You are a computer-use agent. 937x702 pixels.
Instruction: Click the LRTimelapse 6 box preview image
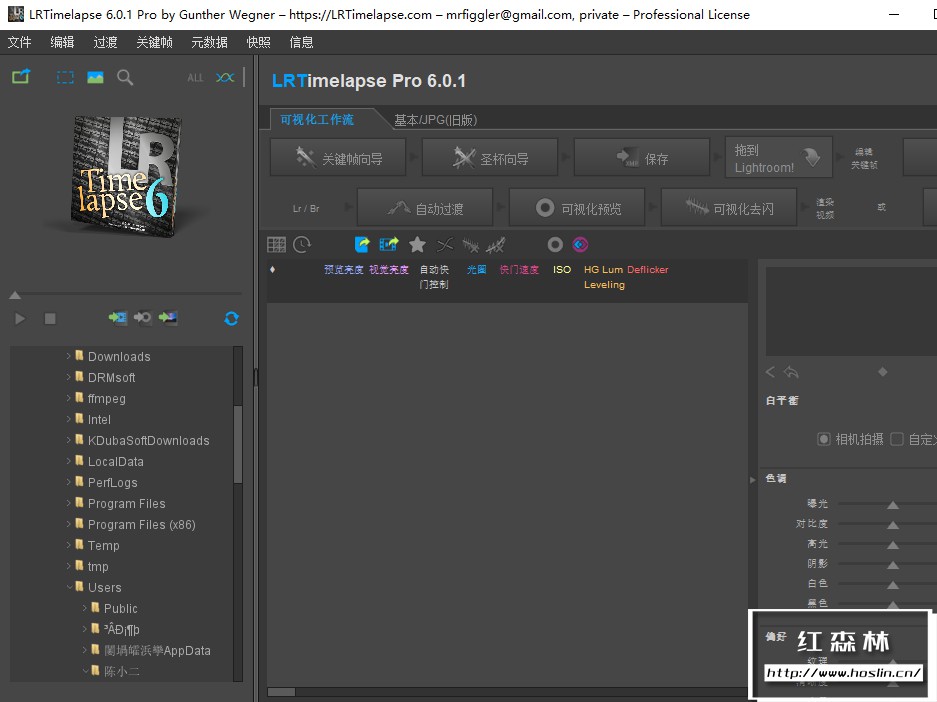[x=126, y=176]
